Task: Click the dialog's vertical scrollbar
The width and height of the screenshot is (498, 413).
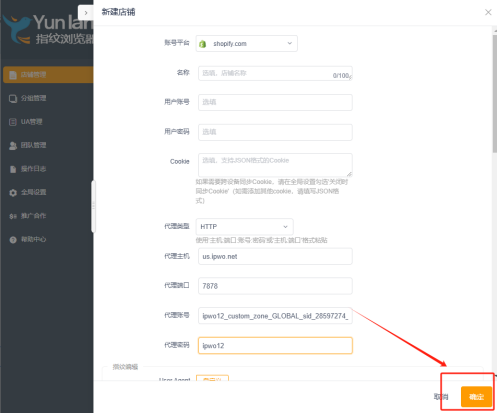Action: click(495, 93)
